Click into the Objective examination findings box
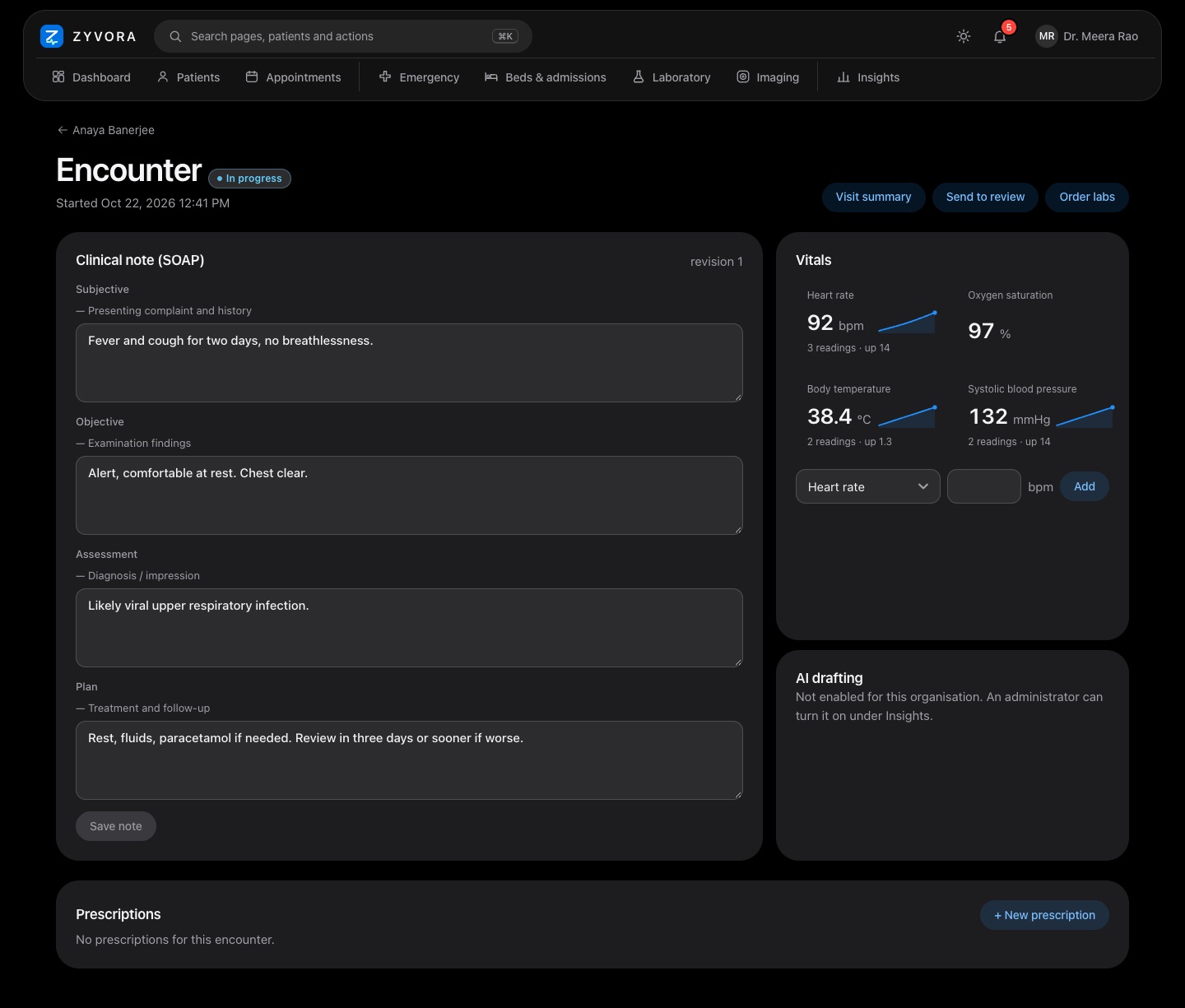 pos(409,495)
